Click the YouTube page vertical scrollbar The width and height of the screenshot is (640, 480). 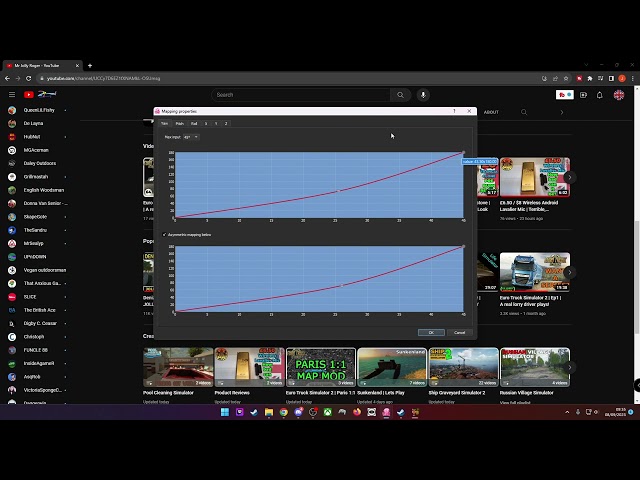[x=637, y=278]
